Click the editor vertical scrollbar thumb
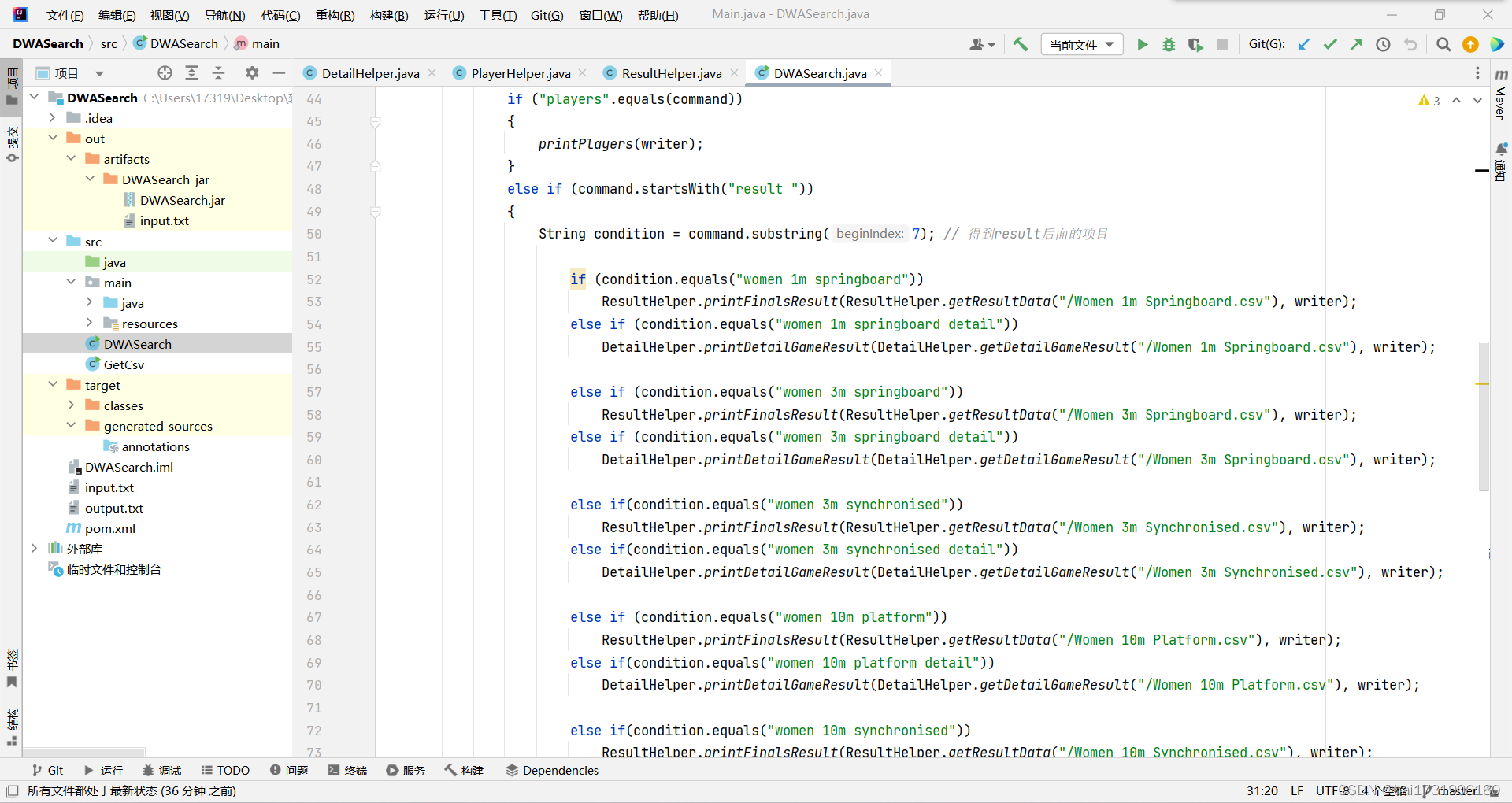This screenshot has width=1512, height=803. [x=1484, y=416]
